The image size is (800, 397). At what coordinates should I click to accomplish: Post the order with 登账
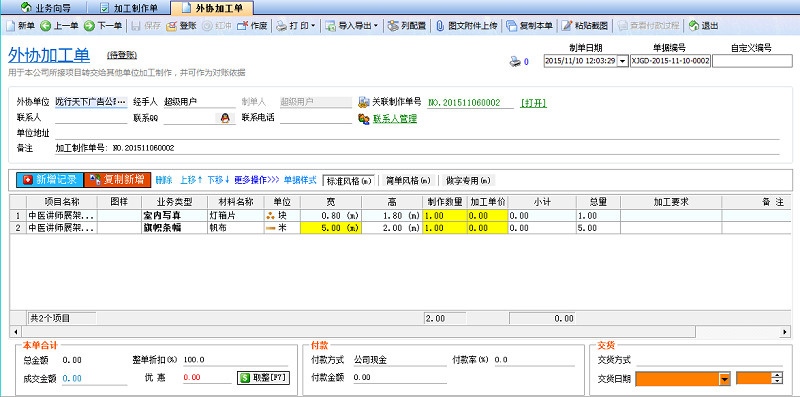182,26
